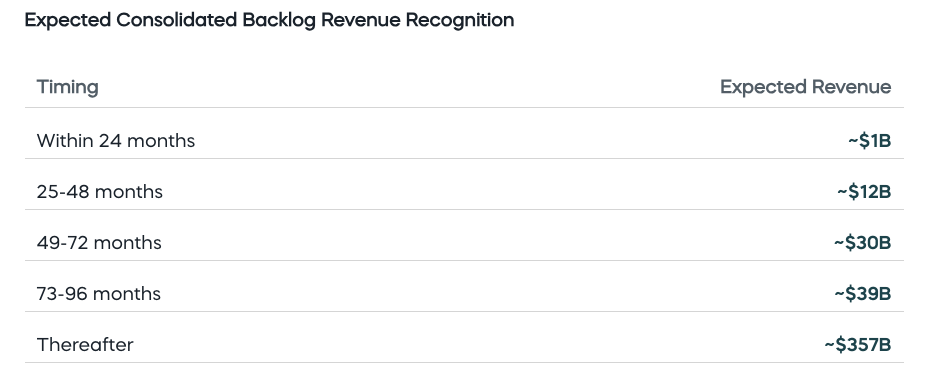Click the word Consolidated in the title

[x=177, y=21]
